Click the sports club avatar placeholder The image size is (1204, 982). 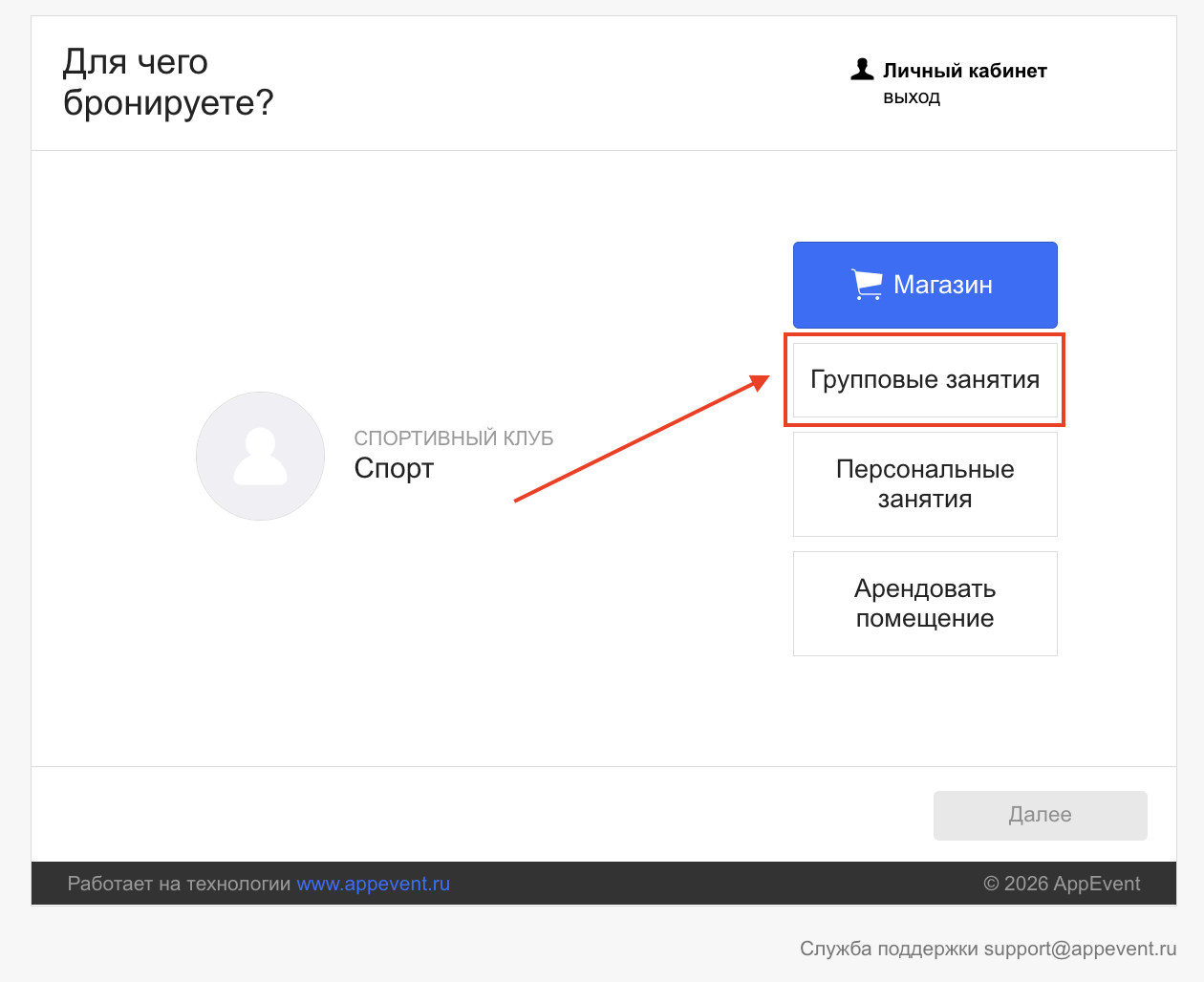[260, 456]
